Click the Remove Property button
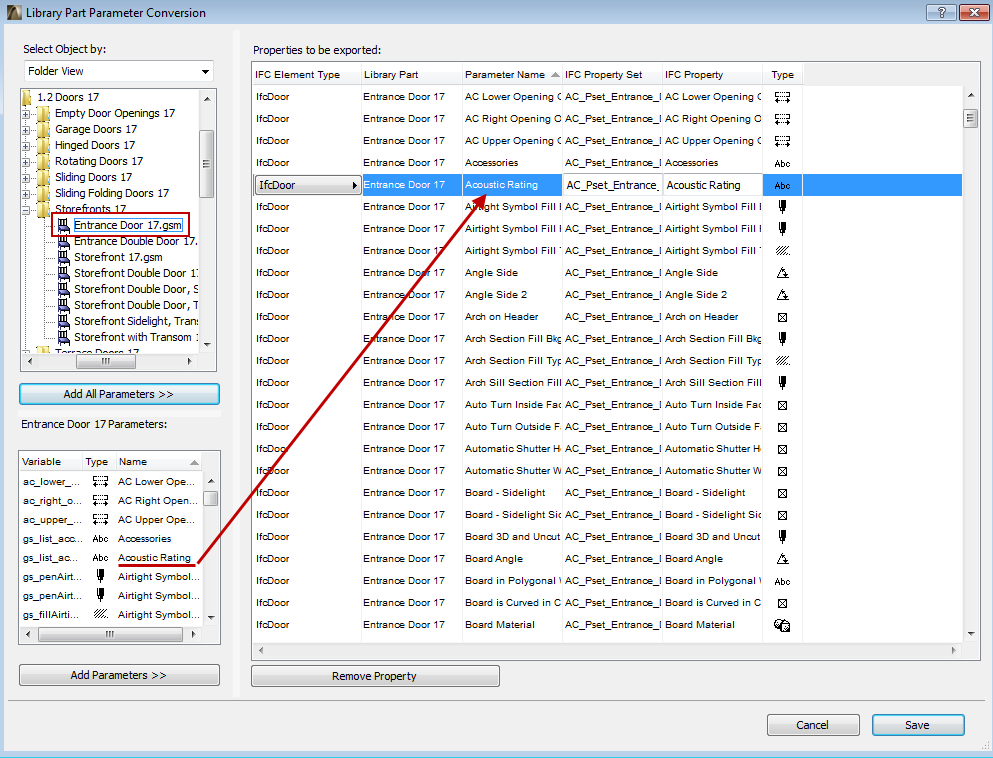The width and height of the screenshot is (993, 758). [x=374, y=675]
